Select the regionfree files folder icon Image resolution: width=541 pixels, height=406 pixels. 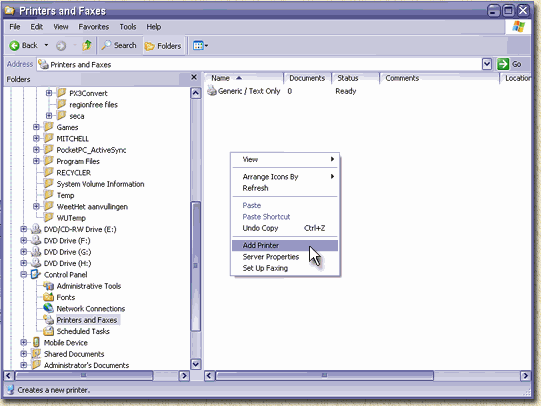[61, 104]
